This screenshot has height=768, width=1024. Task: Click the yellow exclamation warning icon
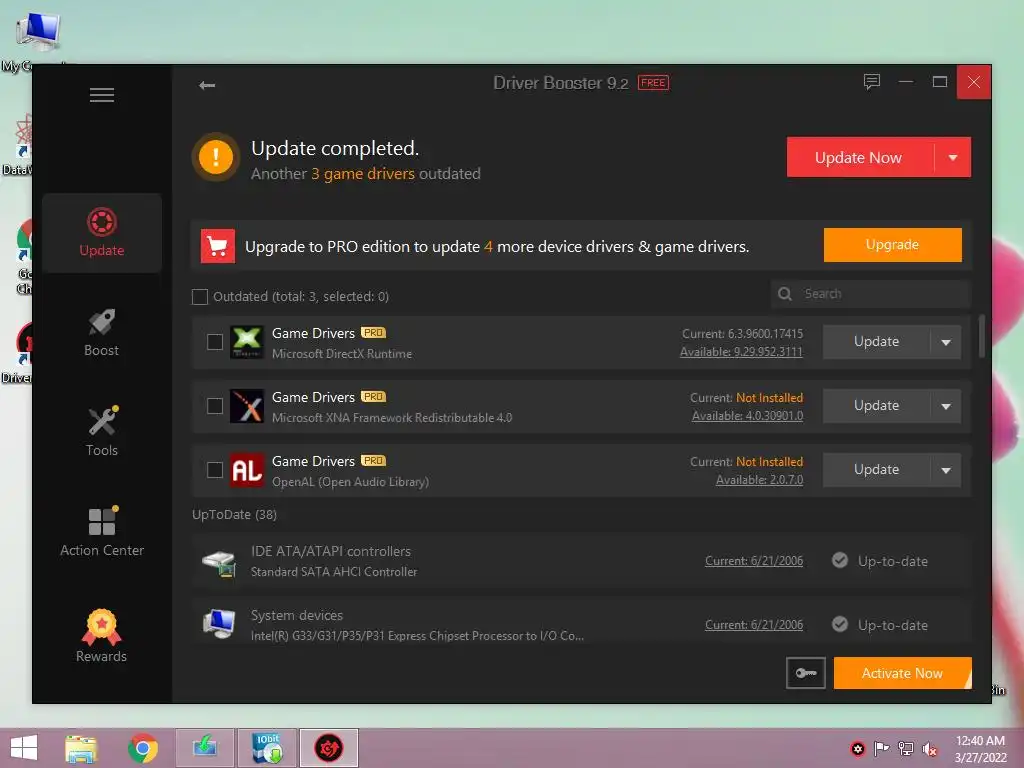pyautogui.click(x=216, y=157)
